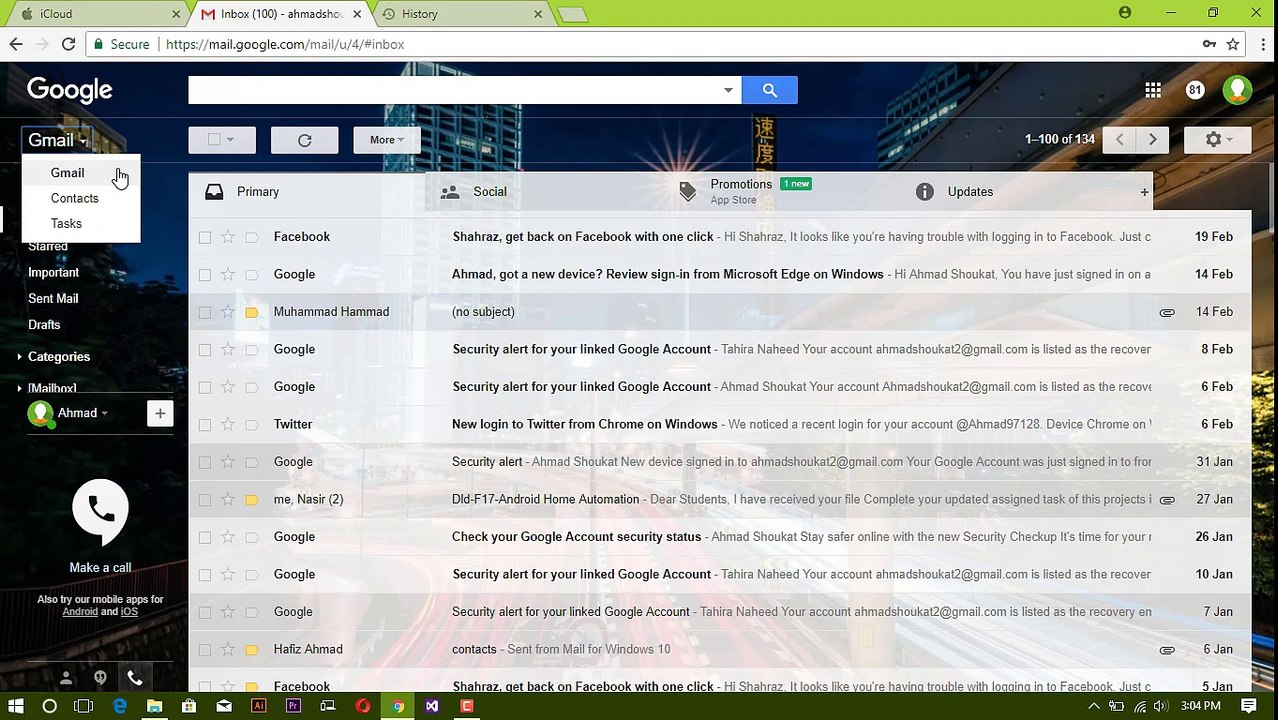Open the Google account avatar
Screen dimensions: 1278x720
(x=1238, y=90)
